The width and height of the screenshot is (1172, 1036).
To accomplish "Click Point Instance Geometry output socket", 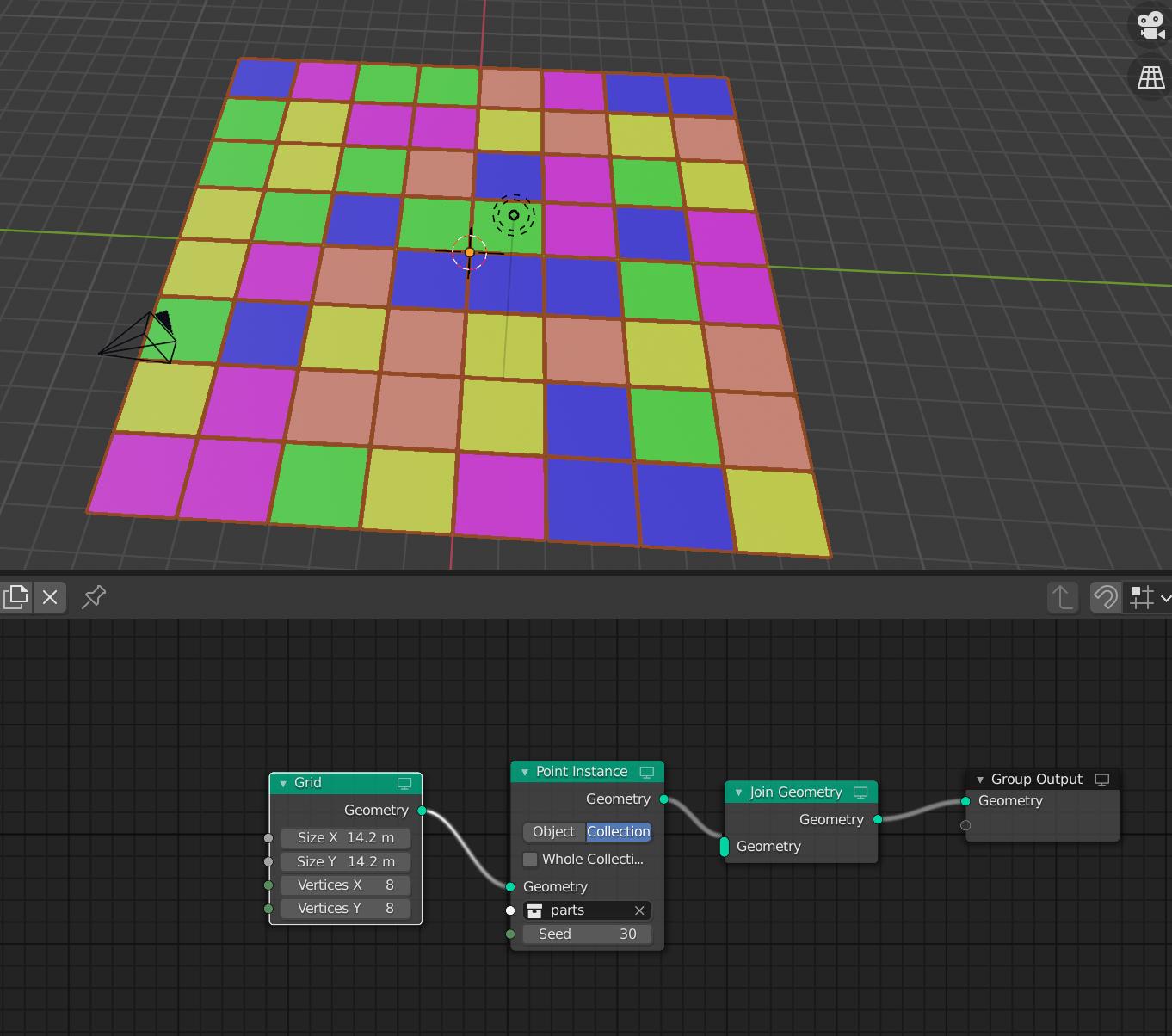I will (663, 799).
